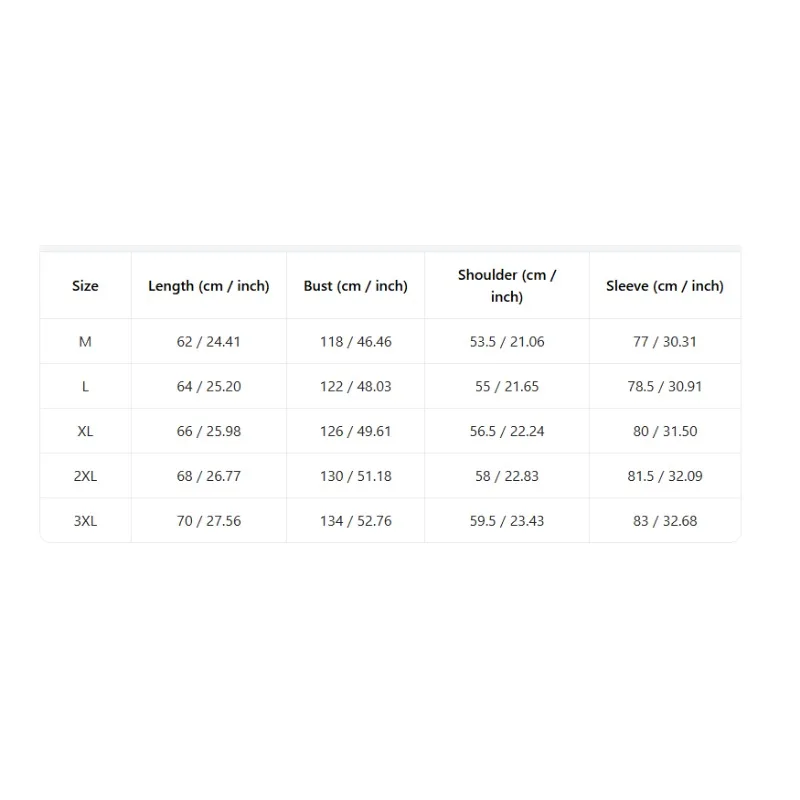Select the 3XL size row label

pos(85,522)
